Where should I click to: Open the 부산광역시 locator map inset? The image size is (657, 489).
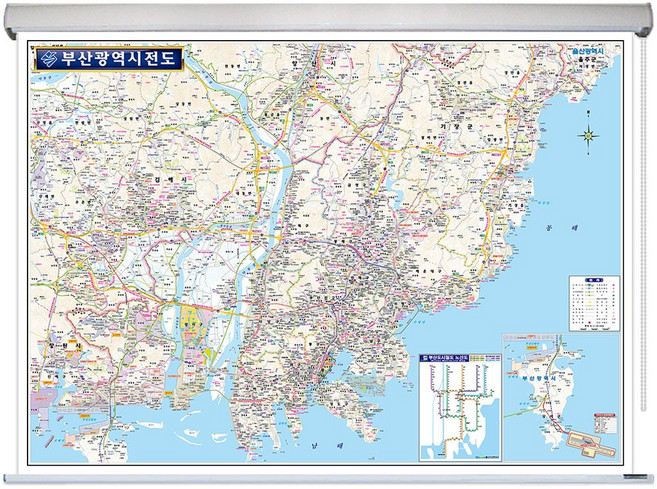coord(561,397)
